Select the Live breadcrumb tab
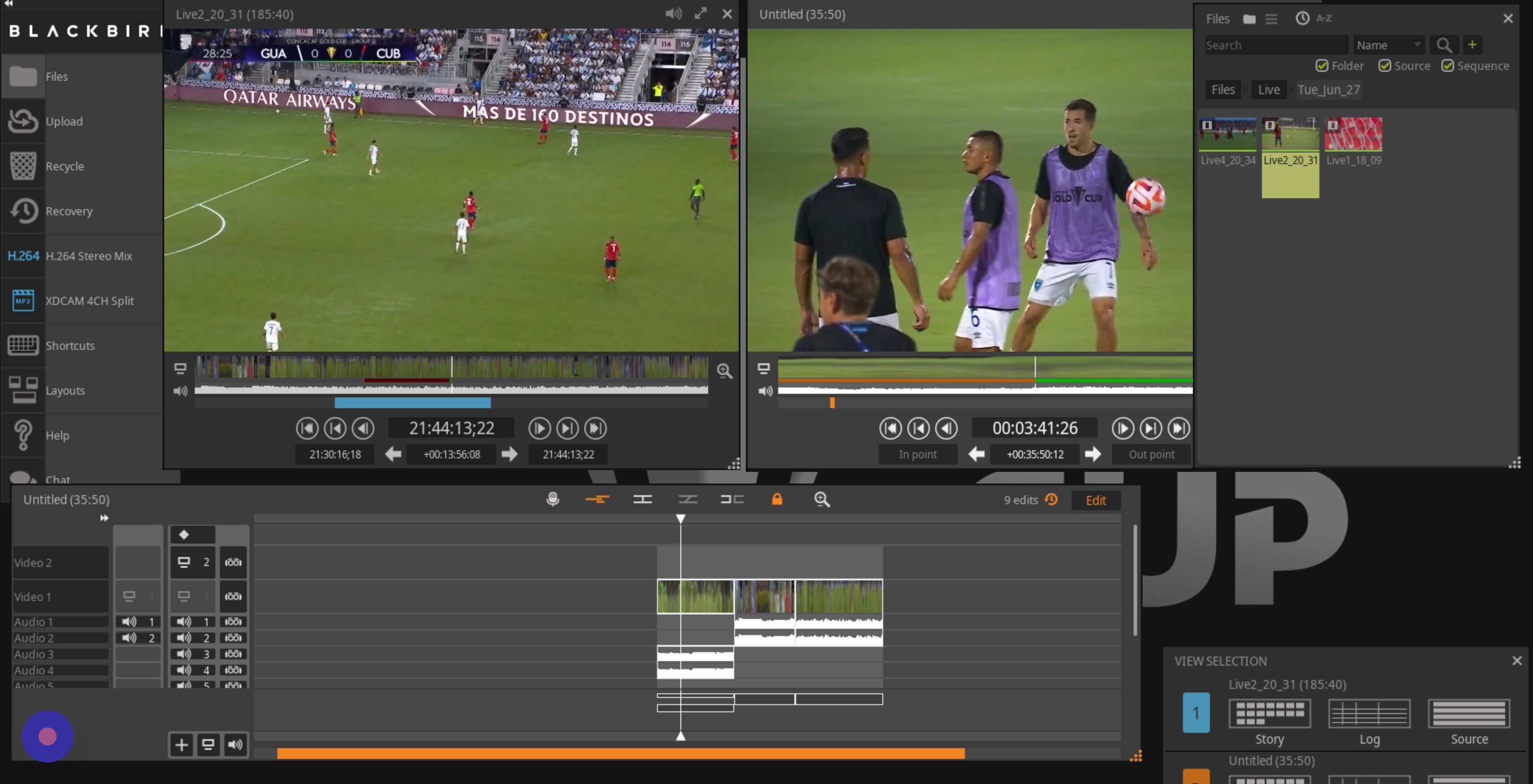 click(1268, 90)
